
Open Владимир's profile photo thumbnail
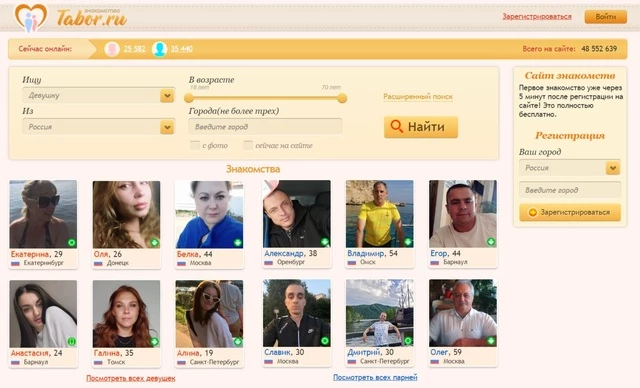click(x=380, y=214)
